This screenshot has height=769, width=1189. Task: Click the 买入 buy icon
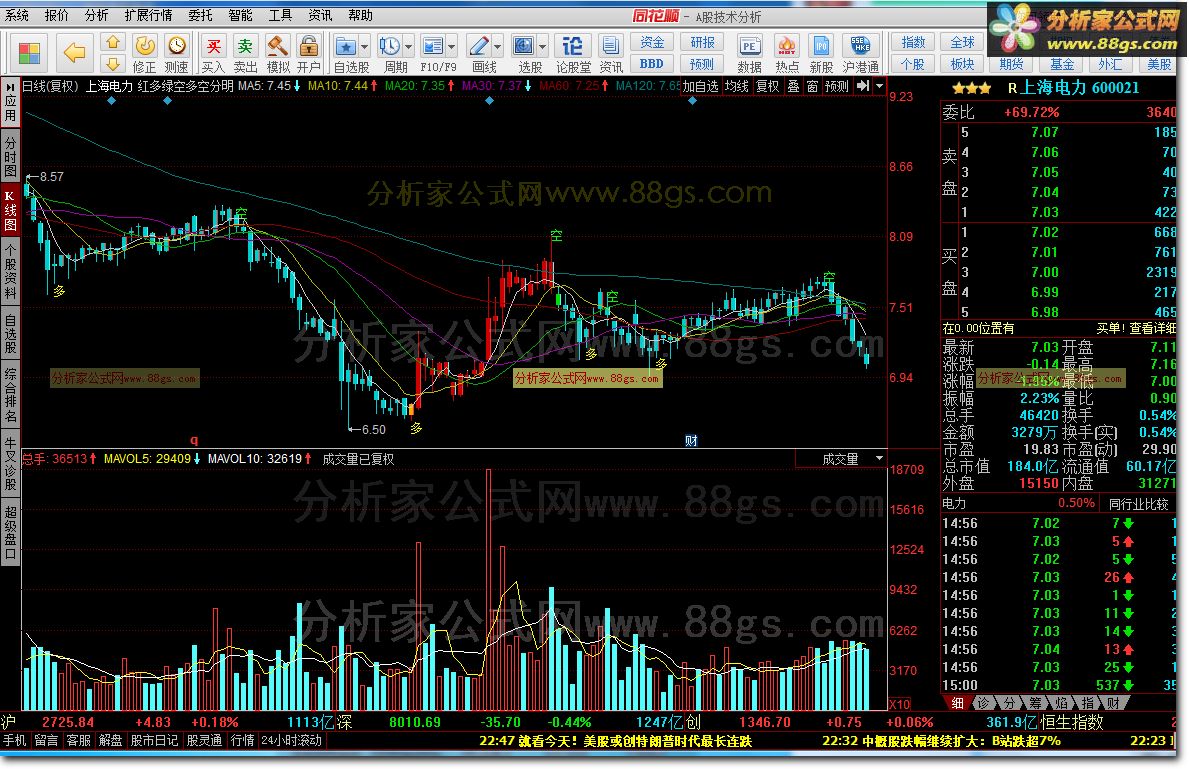coord(213,54)
